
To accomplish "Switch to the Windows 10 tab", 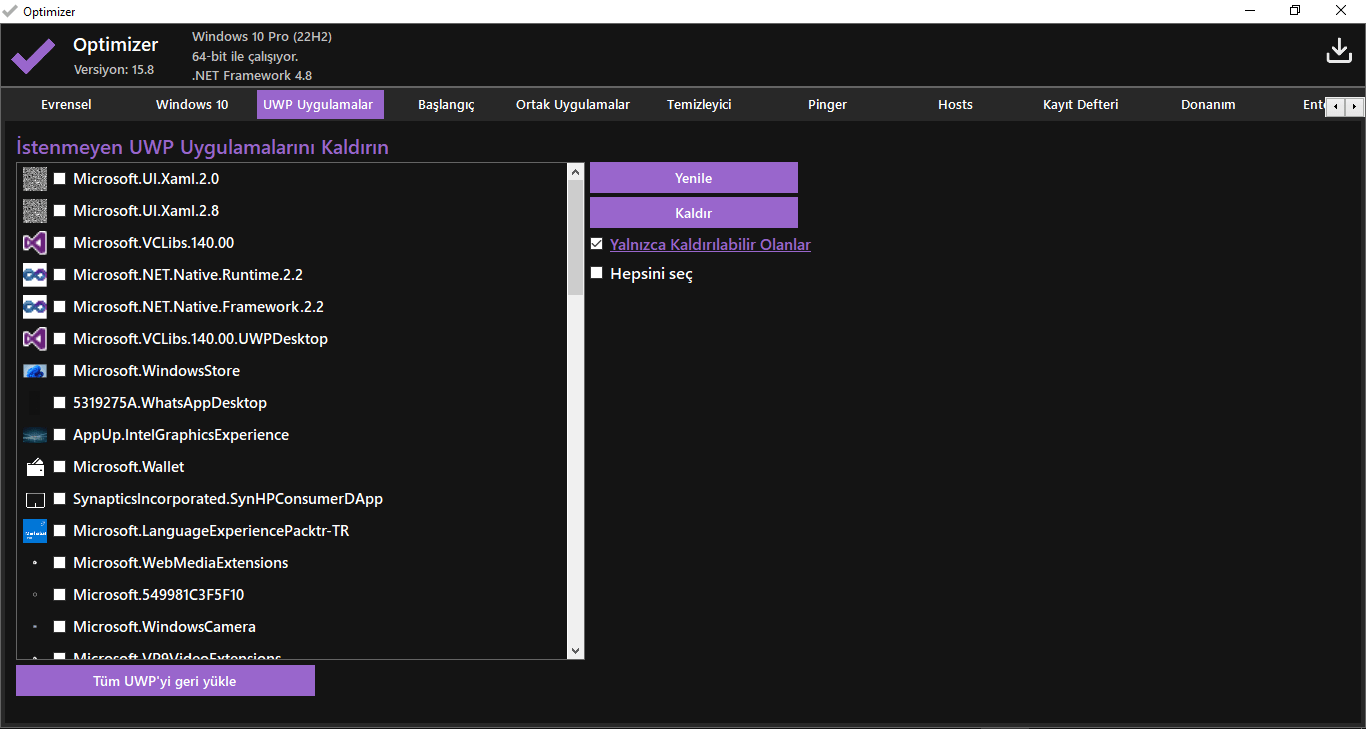I will [192, 104].
